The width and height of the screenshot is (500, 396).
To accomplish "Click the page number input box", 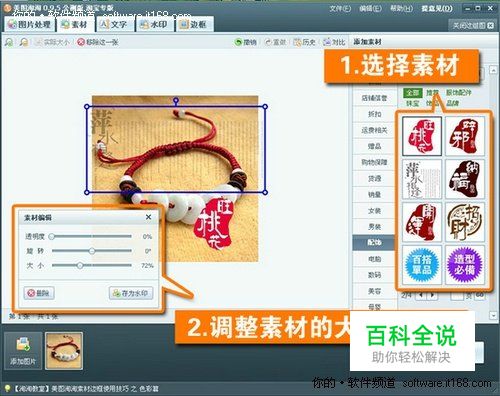I will 457,295.
